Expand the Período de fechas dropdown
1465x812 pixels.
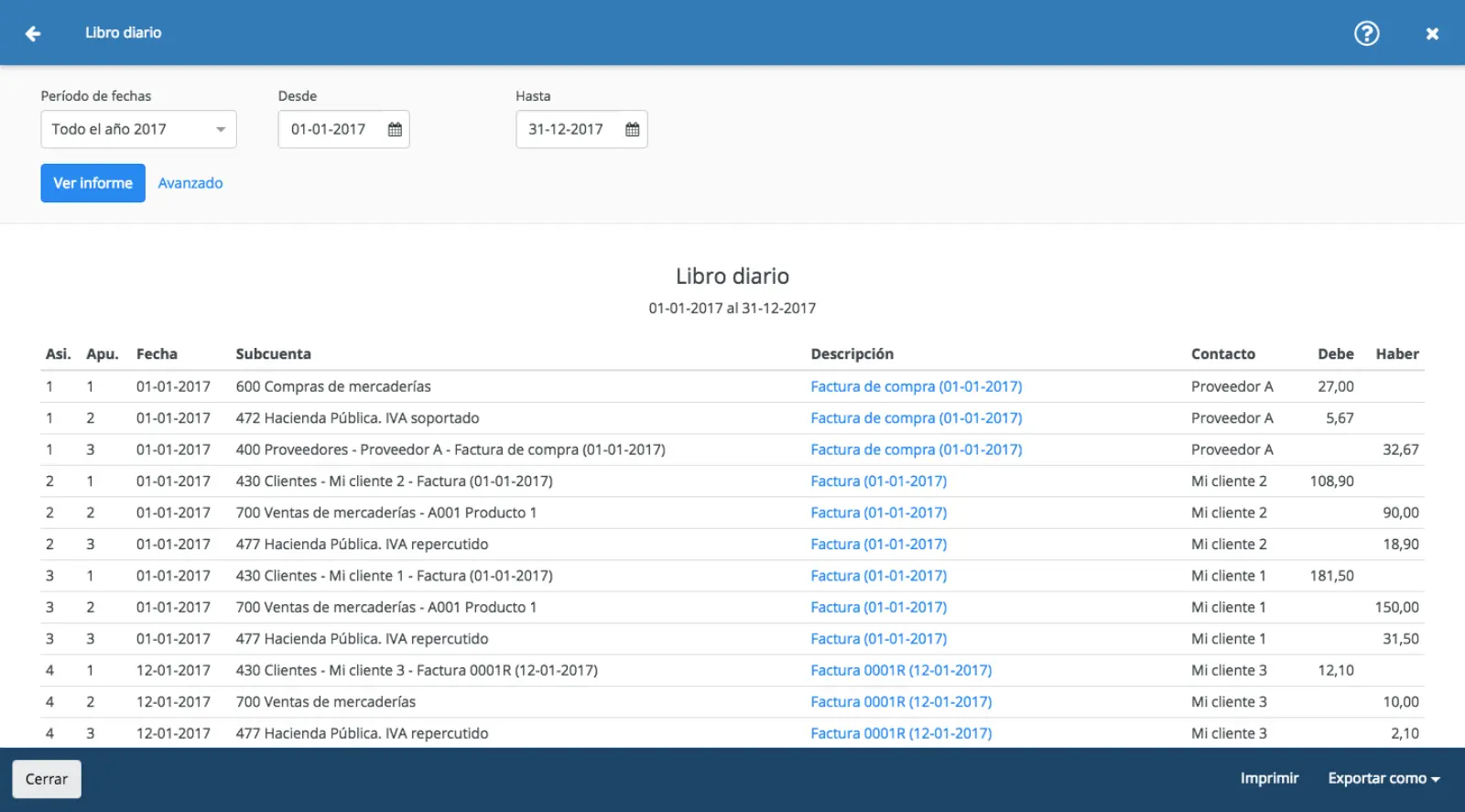(138, 129)
